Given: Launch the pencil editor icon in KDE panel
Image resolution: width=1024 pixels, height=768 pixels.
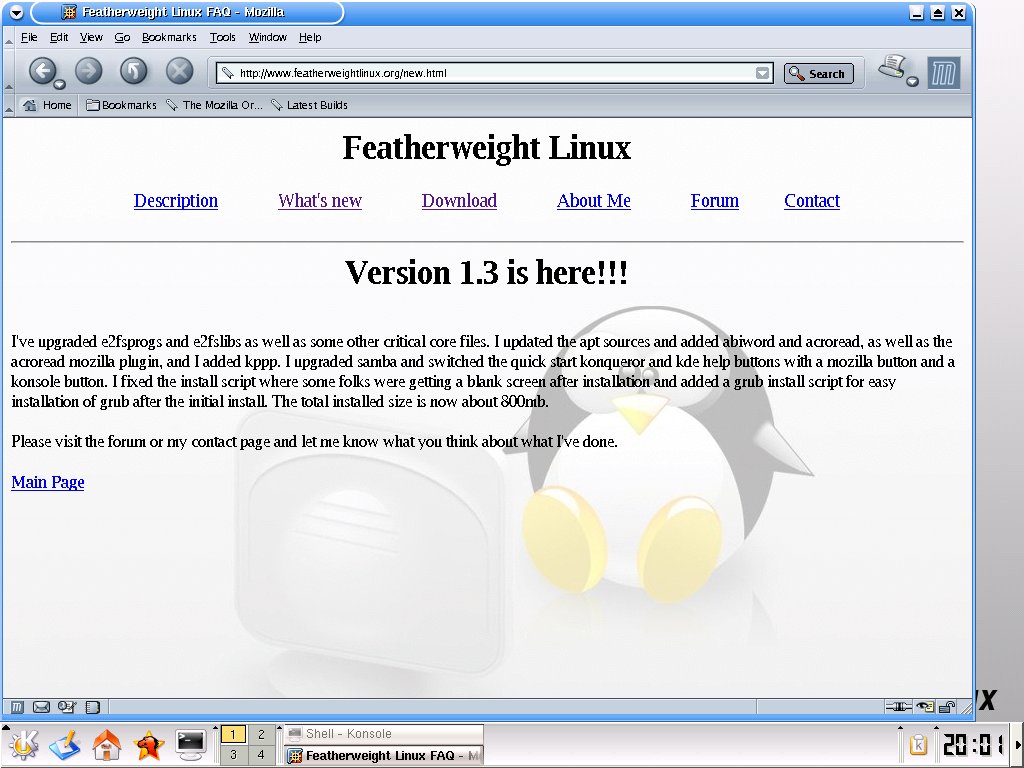Looking at the screenshot, I should tap(64, 744).
